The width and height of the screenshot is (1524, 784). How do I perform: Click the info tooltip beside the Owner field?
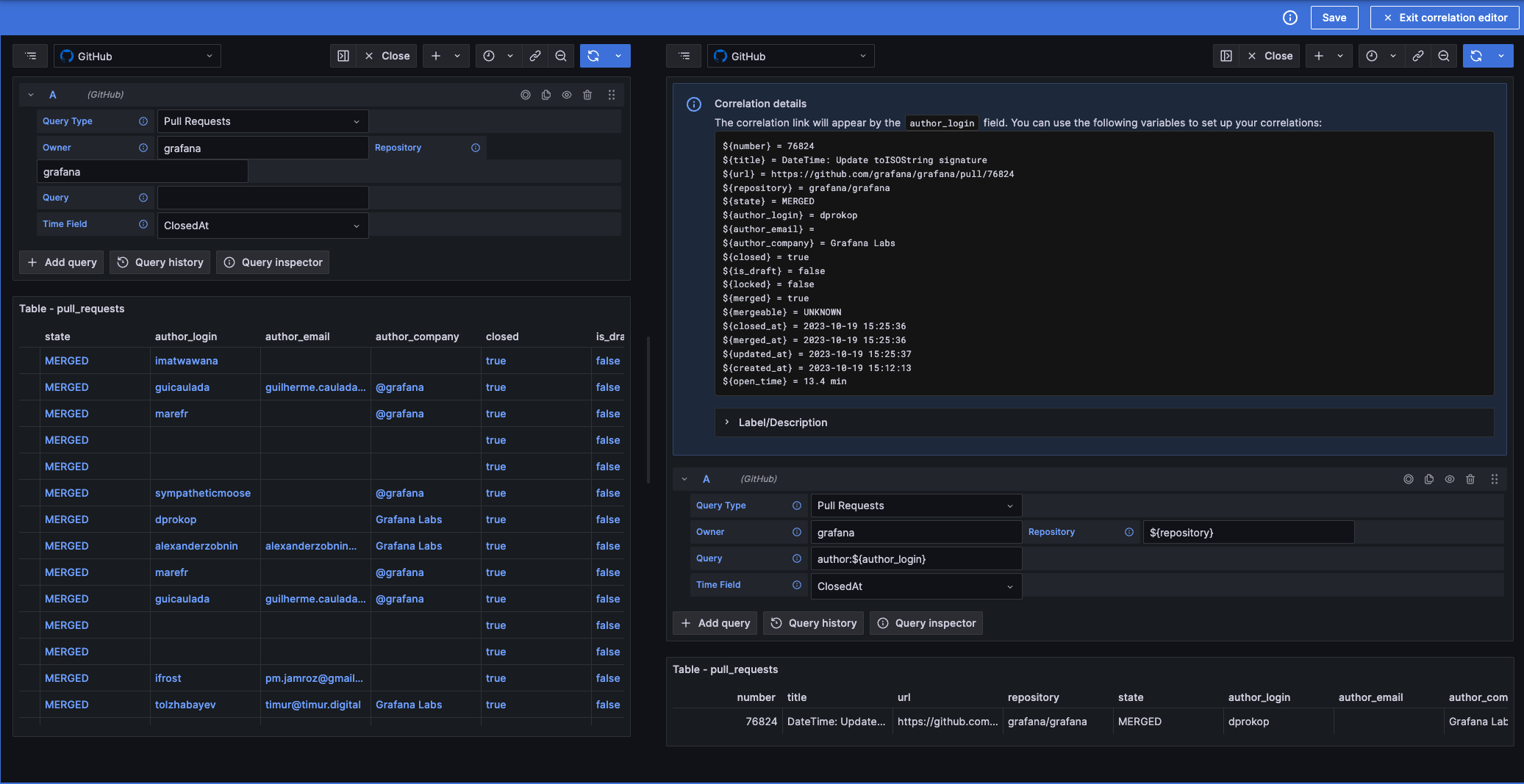pos(143,147)
